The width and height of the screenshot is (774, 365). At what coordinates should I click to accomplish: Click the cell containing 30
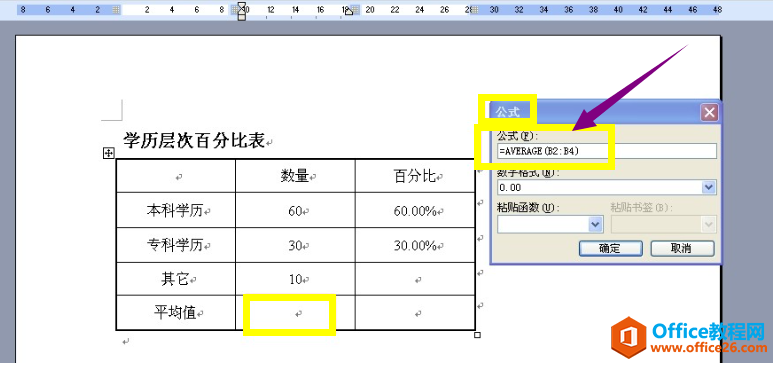[295, 245]
